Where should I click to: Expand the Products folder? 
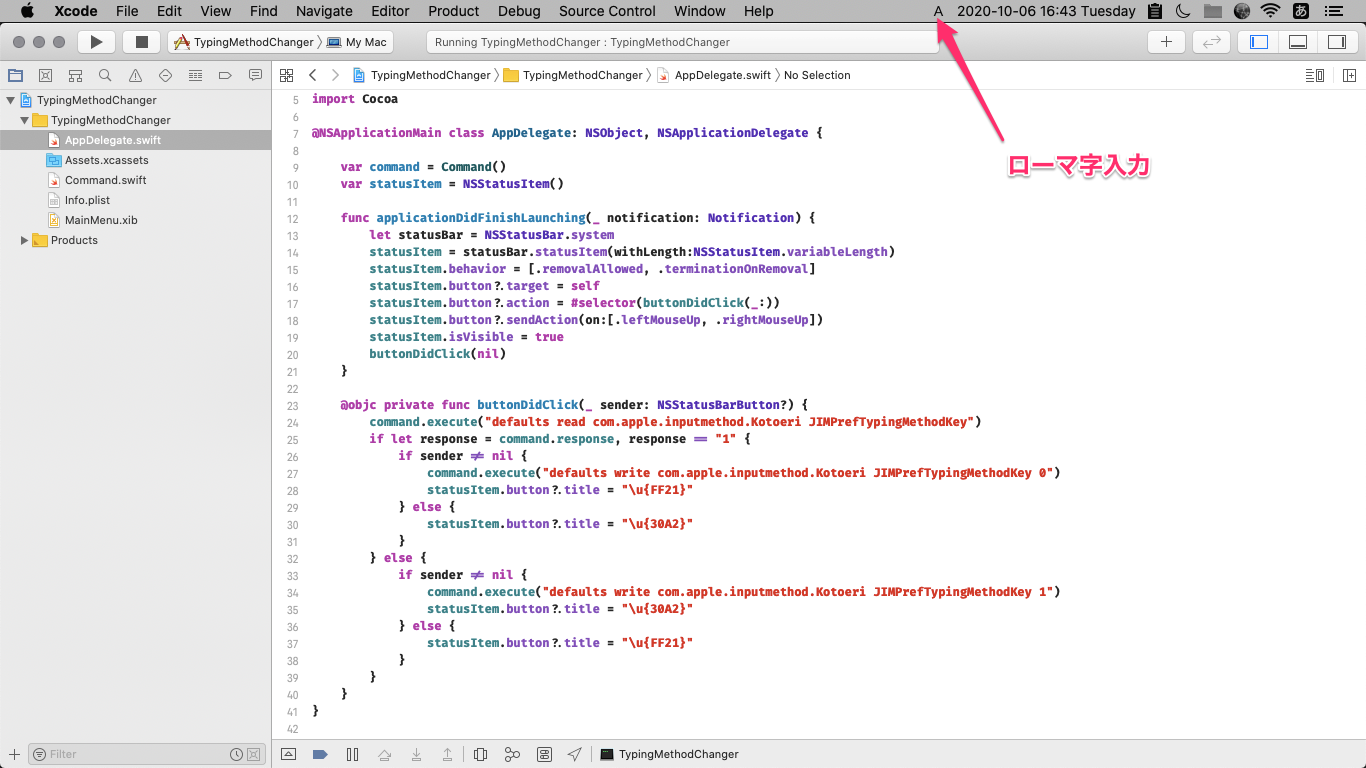coord(25,240)
